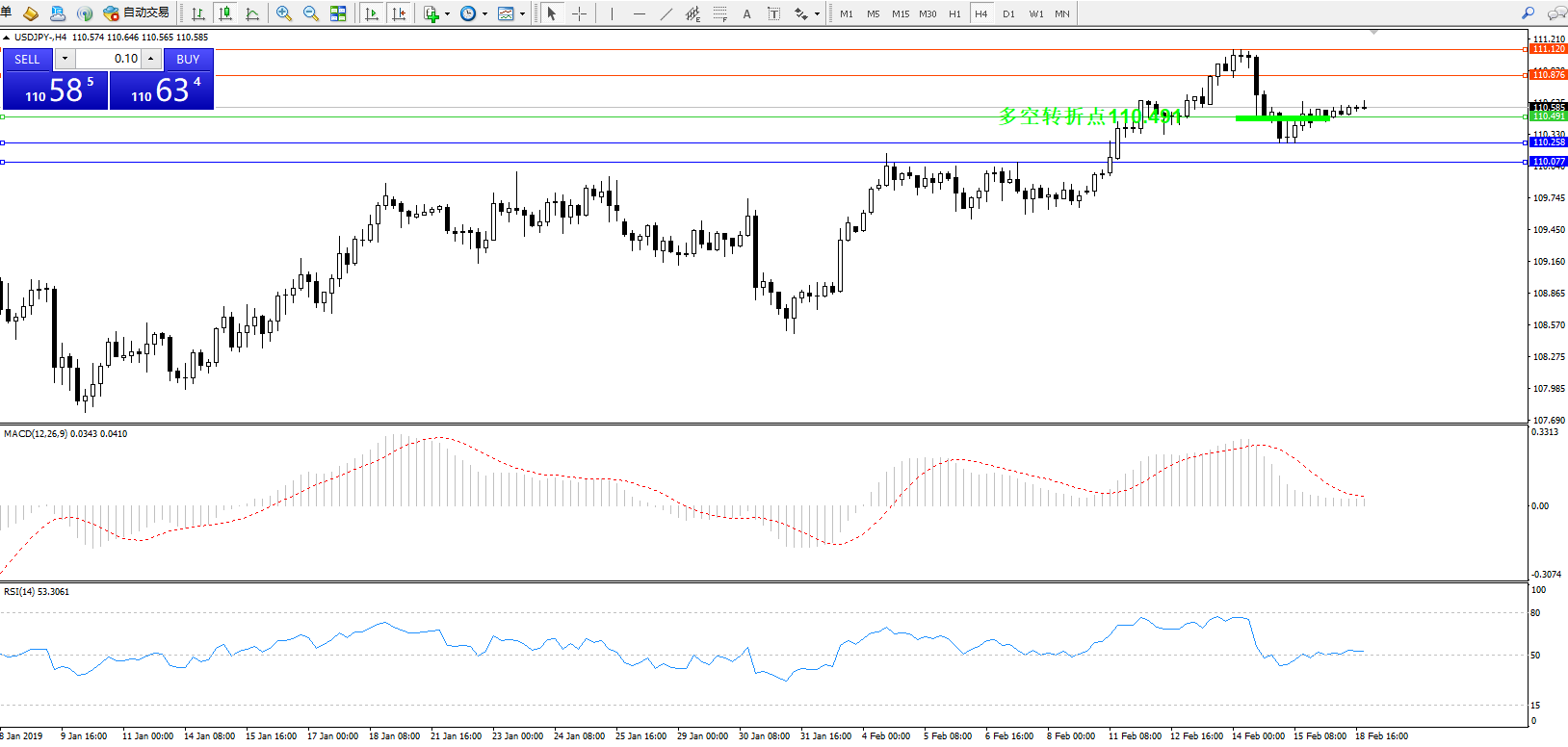The height and width of the screenshot is (747, 1568).
Task: Open the periodicity clock dropdown arrow
Action: (x=484, y=13)
